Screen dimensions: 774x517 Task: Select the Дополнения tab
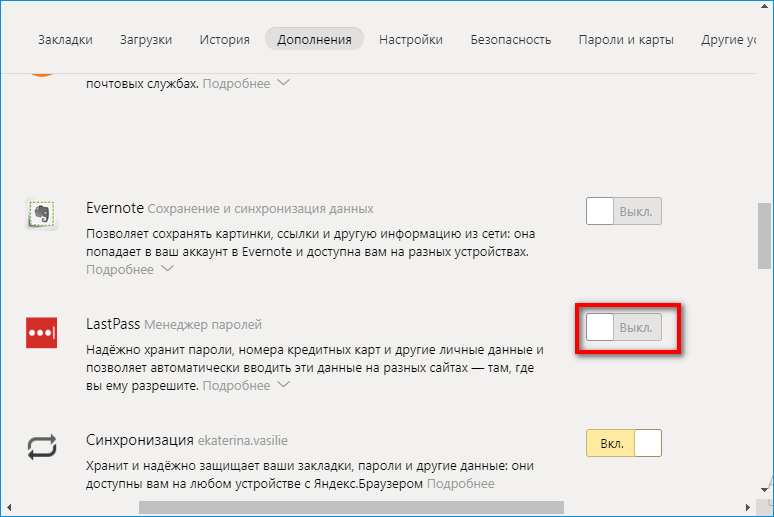click(314, 39)
